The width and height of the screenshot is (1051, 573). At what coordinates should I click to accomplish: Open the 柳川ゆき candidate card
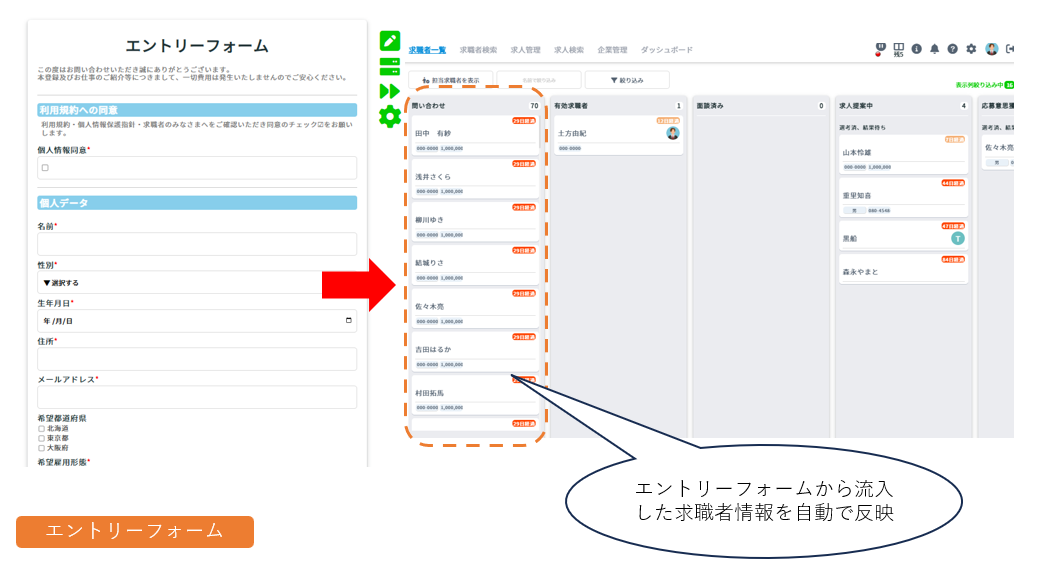pos(475,222)
